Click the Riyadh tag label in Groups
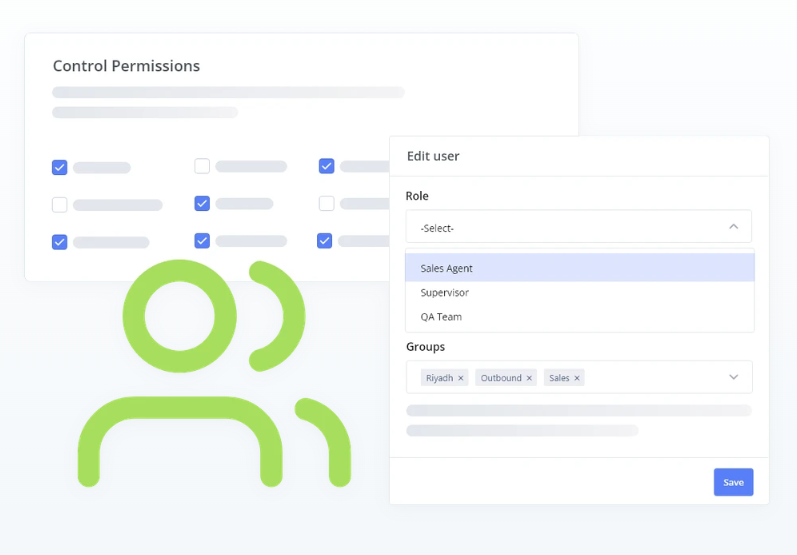 439,378
